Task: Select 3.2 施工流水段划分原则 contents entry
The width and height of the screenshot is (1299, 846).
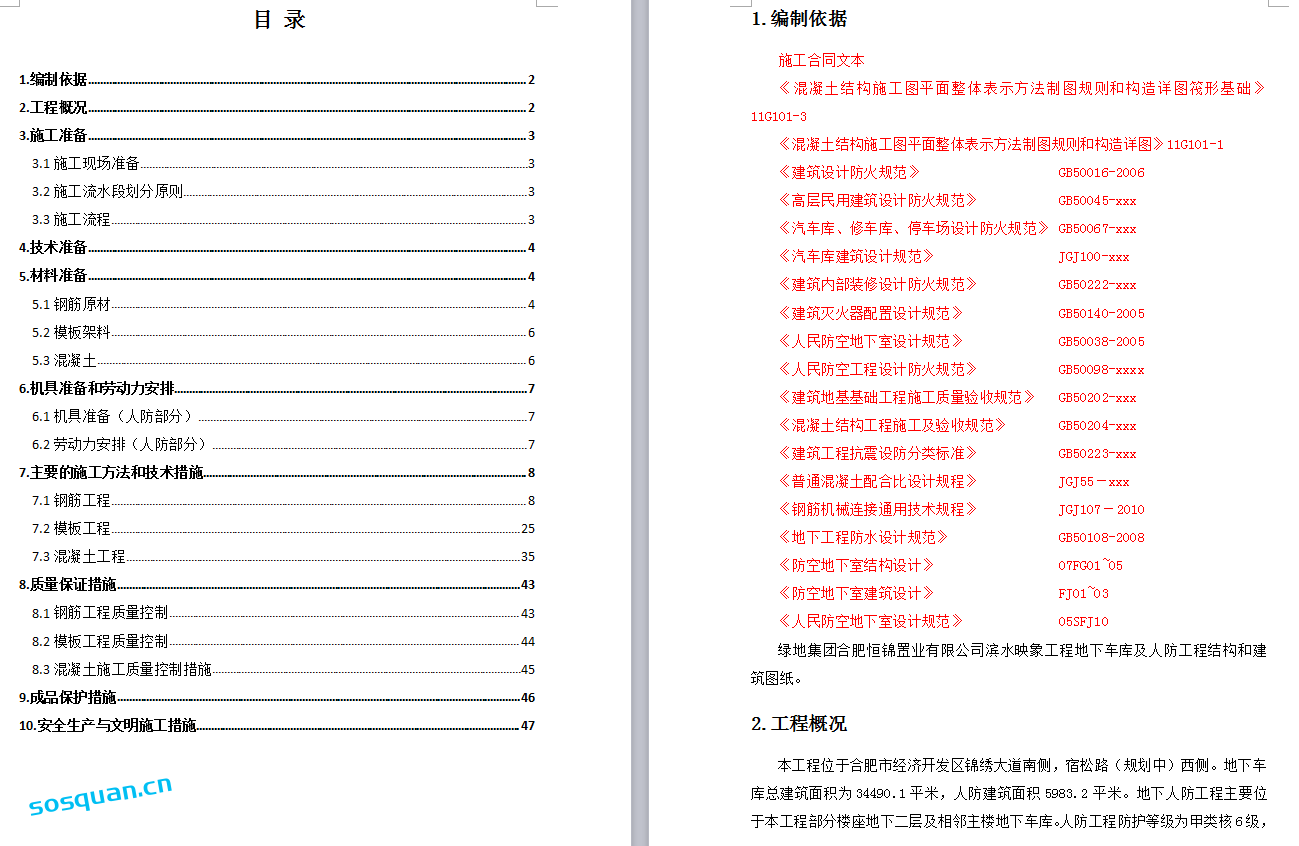Action: coord(107,192)
